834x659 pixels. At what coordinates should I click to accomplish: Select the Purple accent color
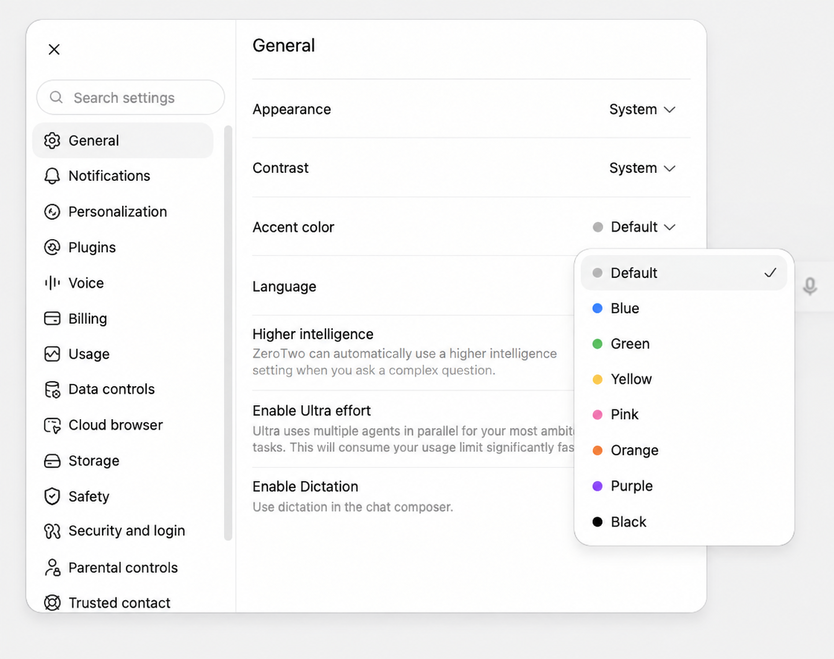(683, 486)
